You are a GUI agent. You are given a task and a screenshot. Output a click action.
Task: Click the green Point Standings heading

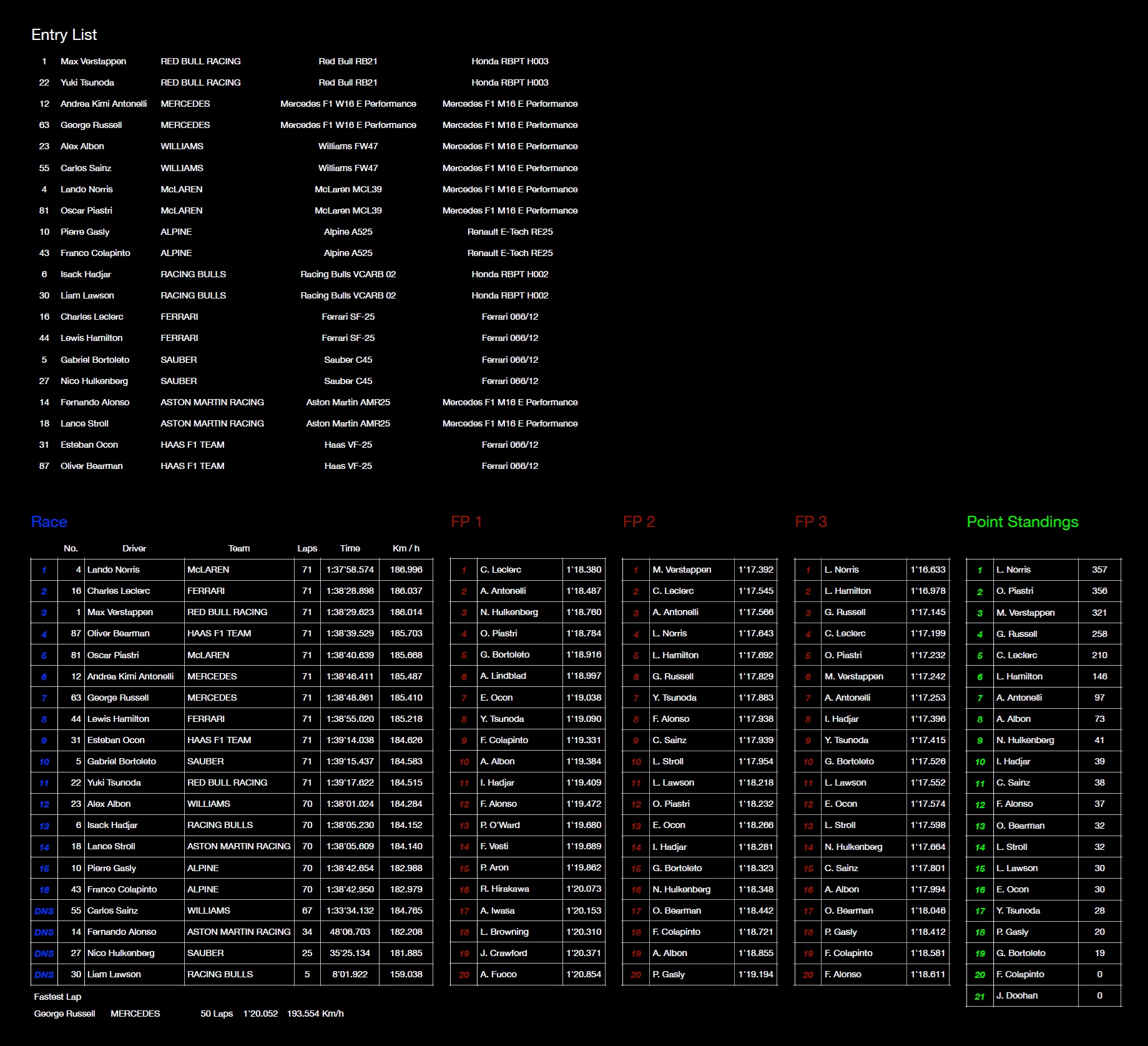point(1022,522)
